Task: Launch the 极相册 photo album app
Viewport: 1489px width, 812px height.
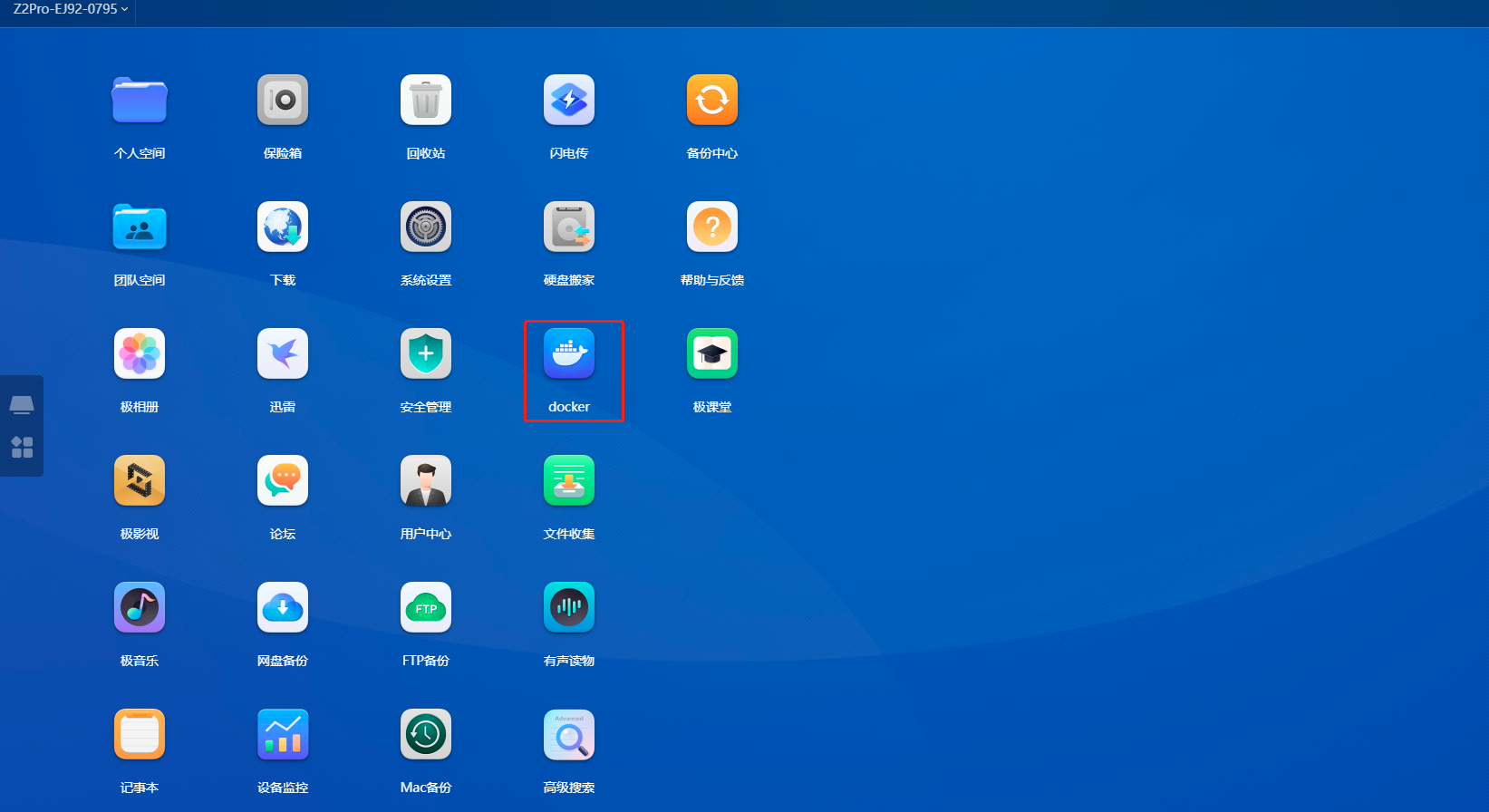Action: (140, 353)
